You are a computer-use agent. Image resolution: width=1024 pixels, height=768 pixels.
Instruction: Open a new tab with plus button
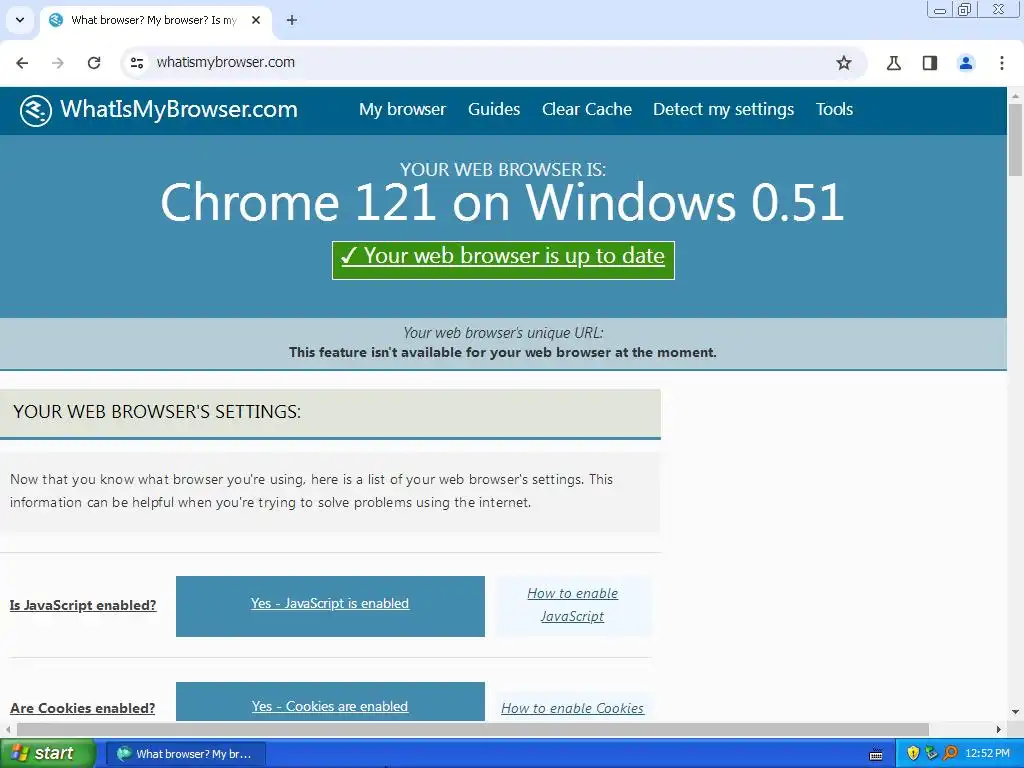coord(292,20)
